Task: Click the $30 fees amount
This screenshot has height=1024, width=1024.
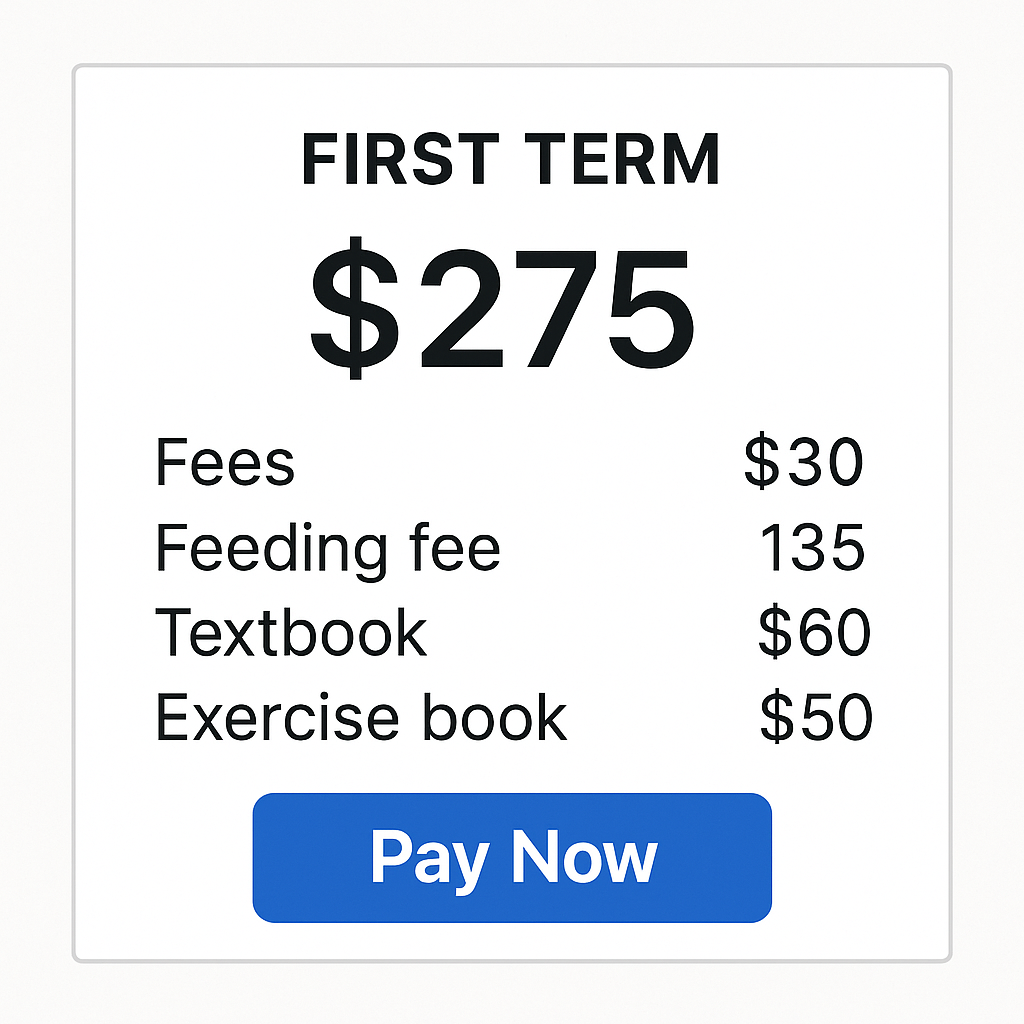Action: click(x=803, y=463)
